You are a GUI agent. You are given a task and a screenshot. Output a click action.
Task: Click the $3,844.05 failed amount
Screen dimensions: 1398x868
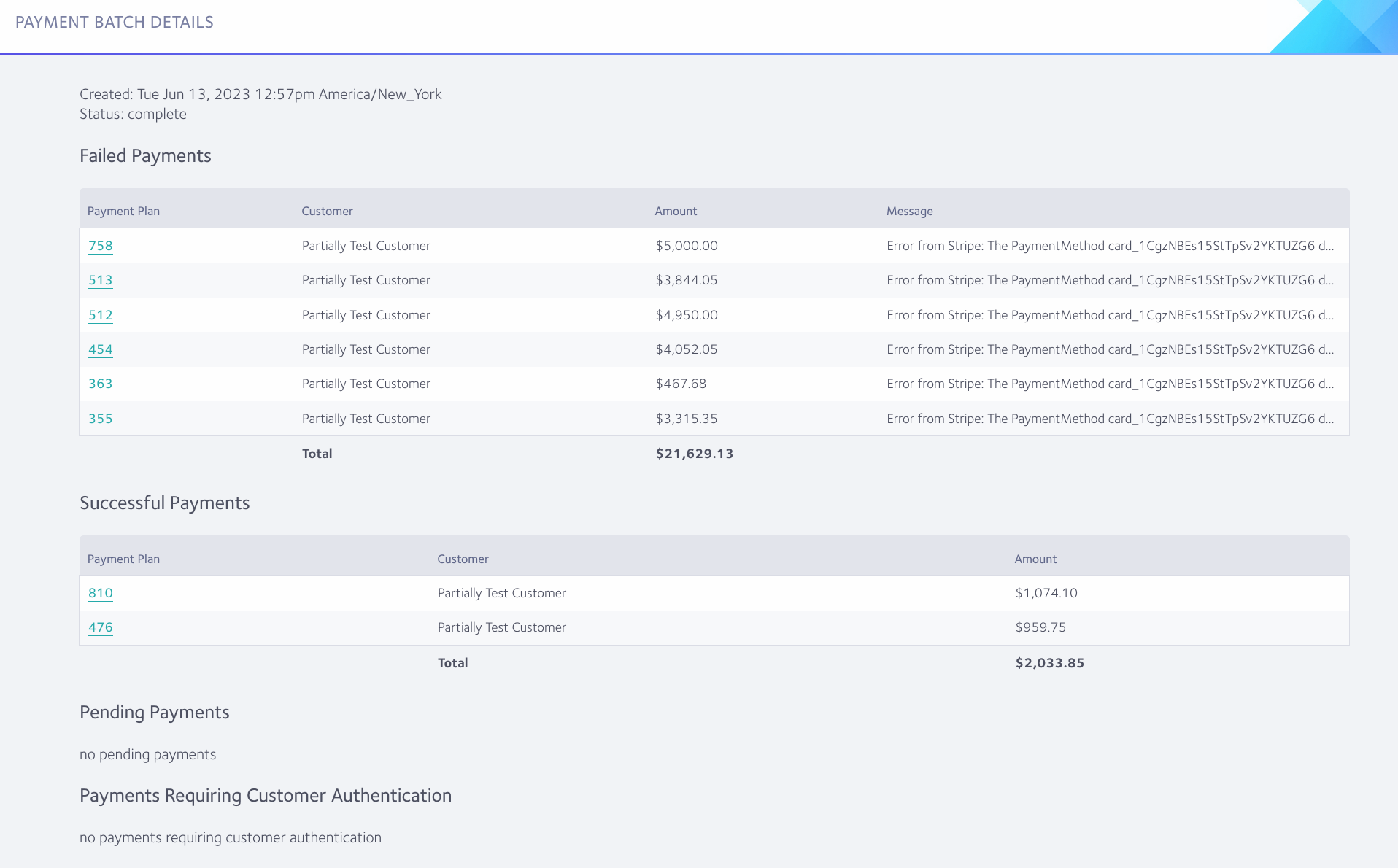687,280
